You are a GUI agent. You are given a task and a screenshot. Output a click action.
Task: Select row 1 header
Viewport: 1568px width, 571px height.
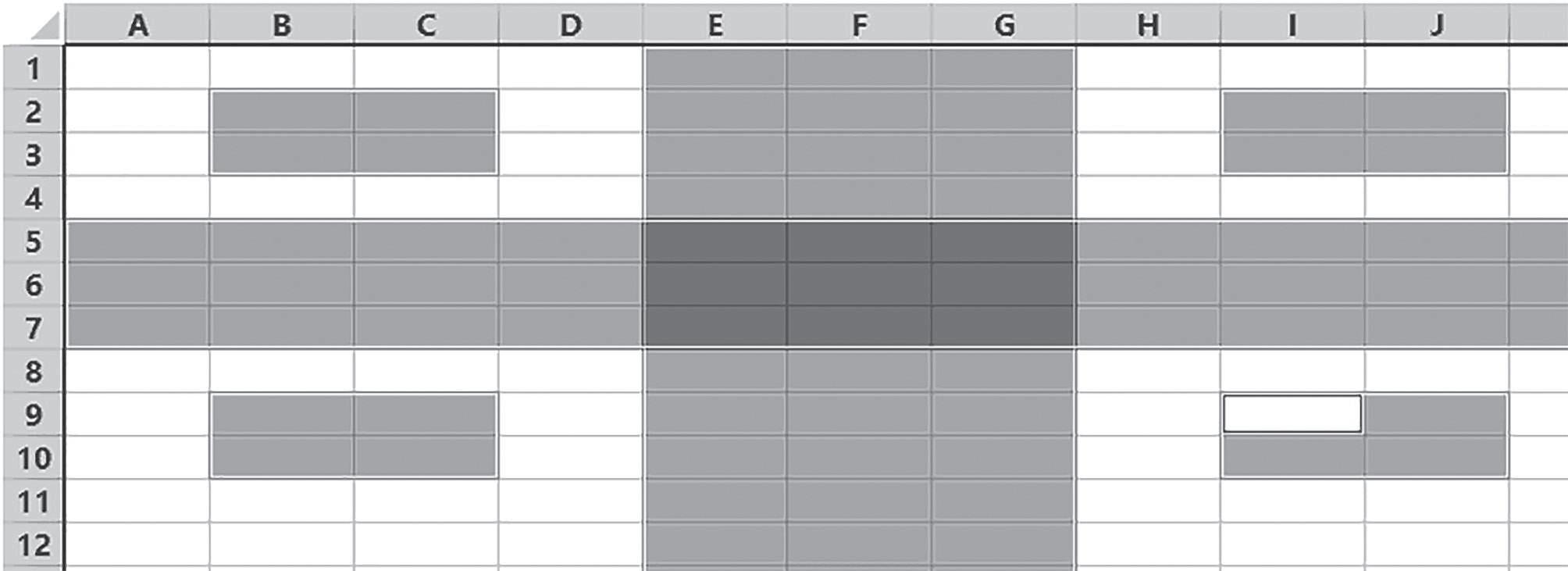(33, 69)
